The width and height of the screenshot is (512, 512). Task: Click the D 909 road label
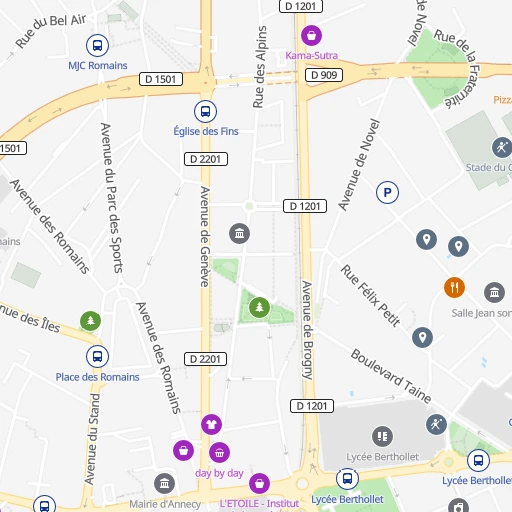[324, 75]
